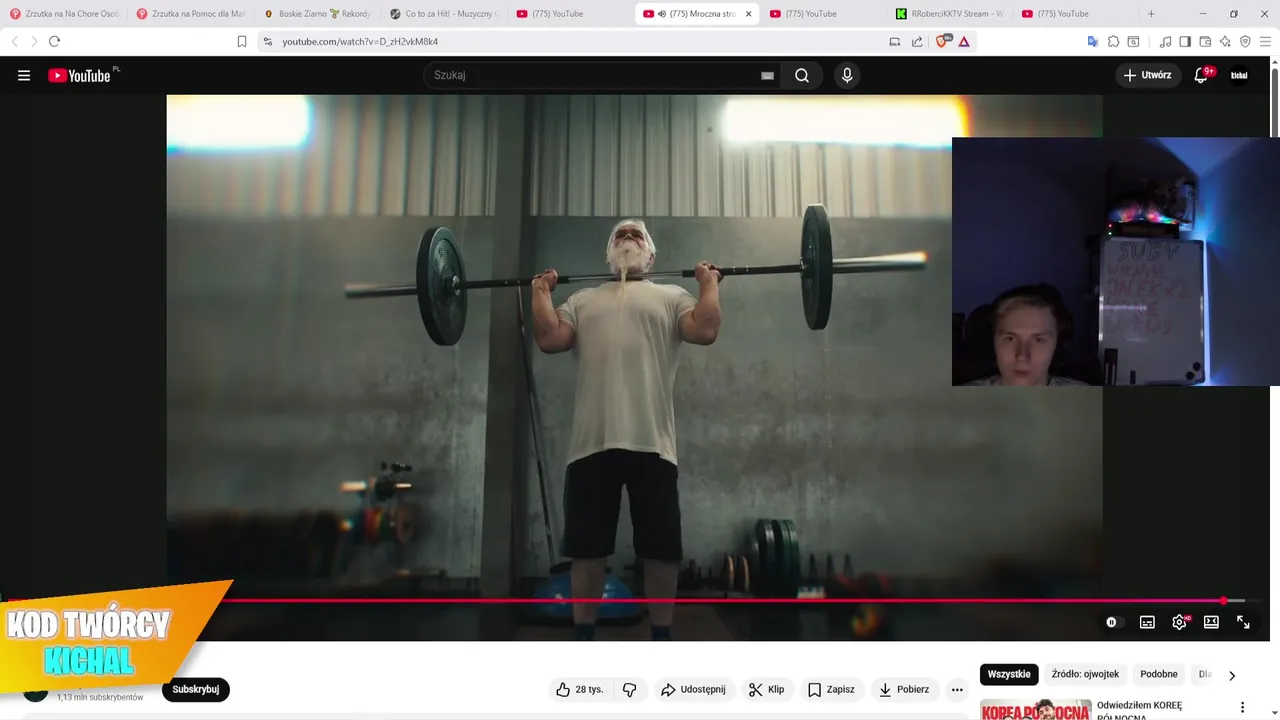Open a new browser tab
This screenshot has width=1280, height=720.
tap(1151, 14)
